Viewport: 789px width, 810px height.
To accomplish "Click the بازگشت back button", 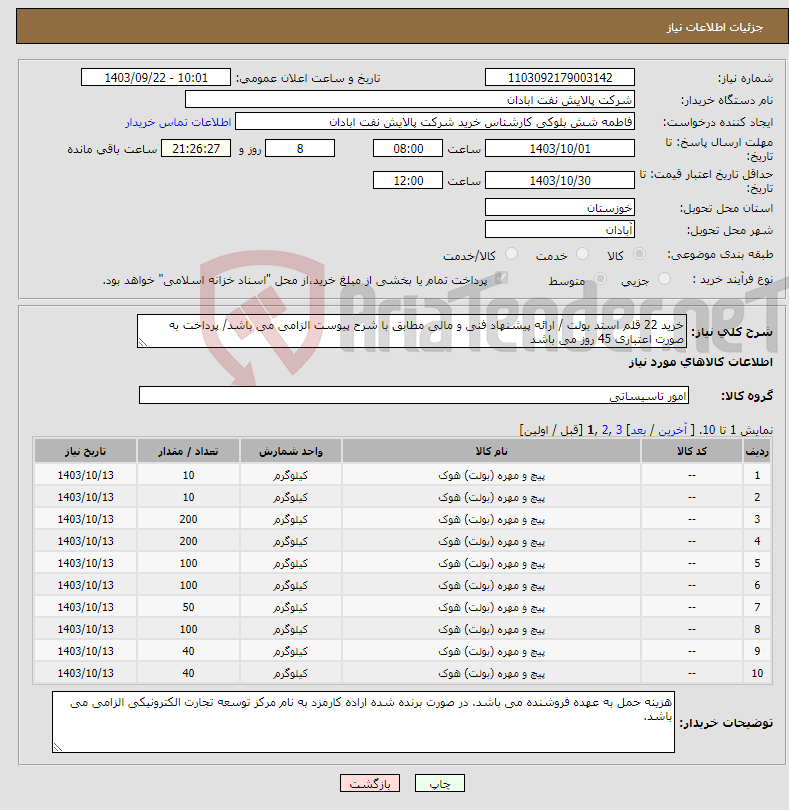I will (369, 783).
